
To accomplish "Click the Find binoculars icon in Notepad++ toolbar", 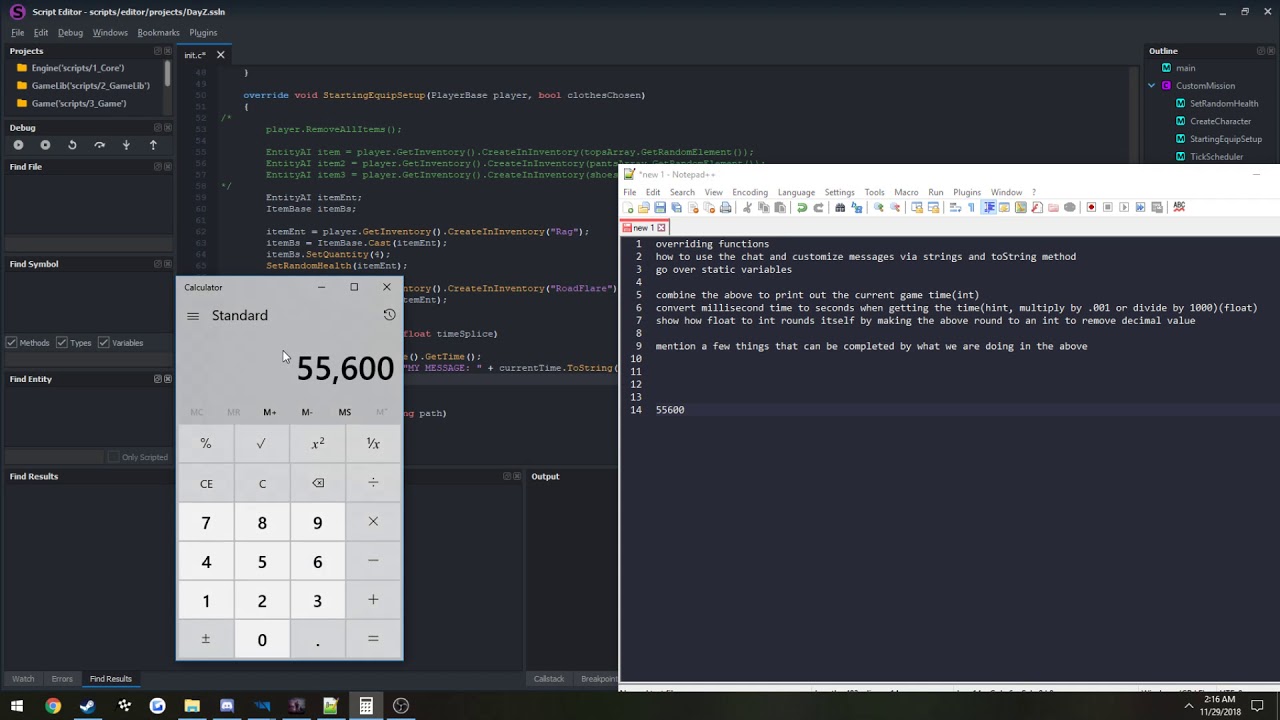I will pos(840,208).
